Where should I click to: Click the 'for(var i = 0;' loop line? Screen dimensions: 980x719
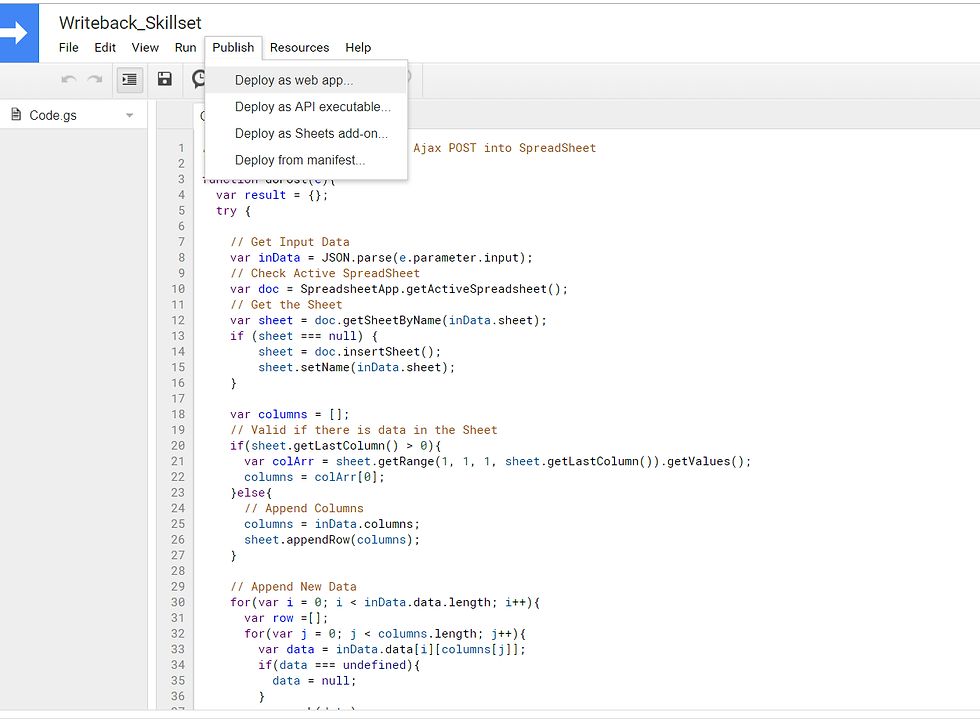pyautogui.click(x=385, y=602)
